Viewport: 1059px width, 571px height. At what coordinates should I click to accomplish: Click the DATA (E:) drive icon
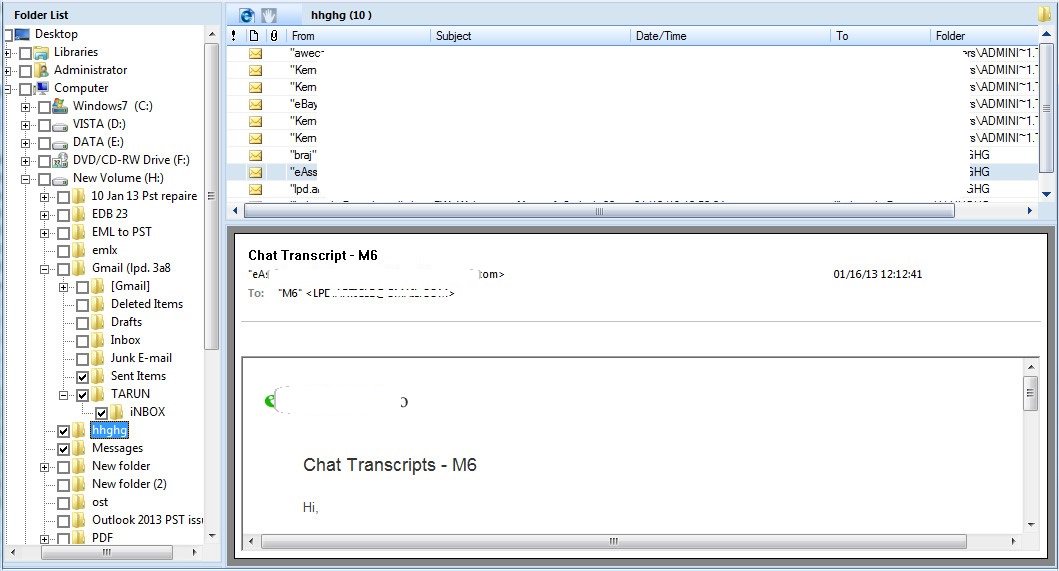click(60, 143)
